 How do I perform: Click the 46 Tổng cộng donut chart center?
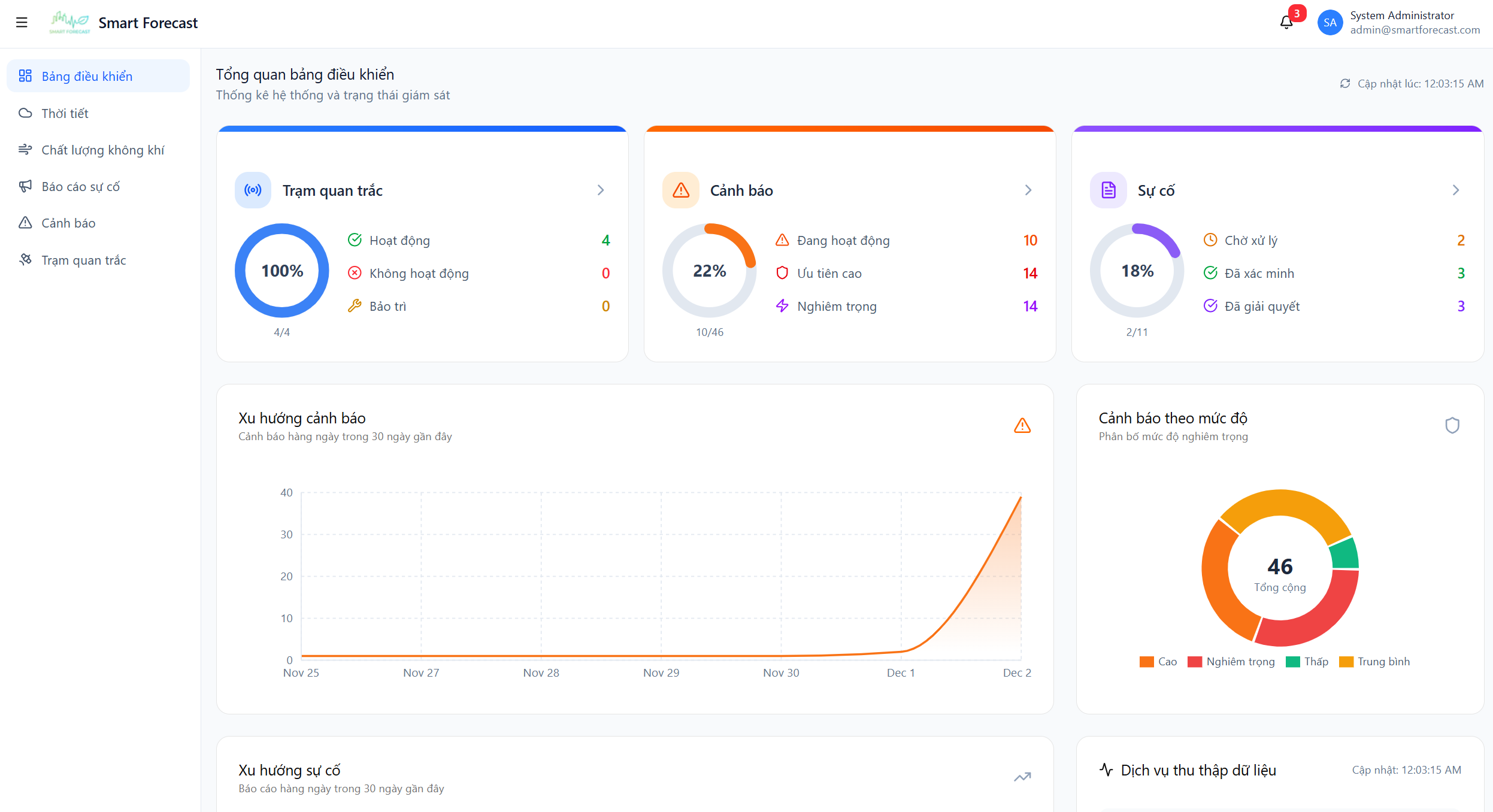tap(1280, 569)
